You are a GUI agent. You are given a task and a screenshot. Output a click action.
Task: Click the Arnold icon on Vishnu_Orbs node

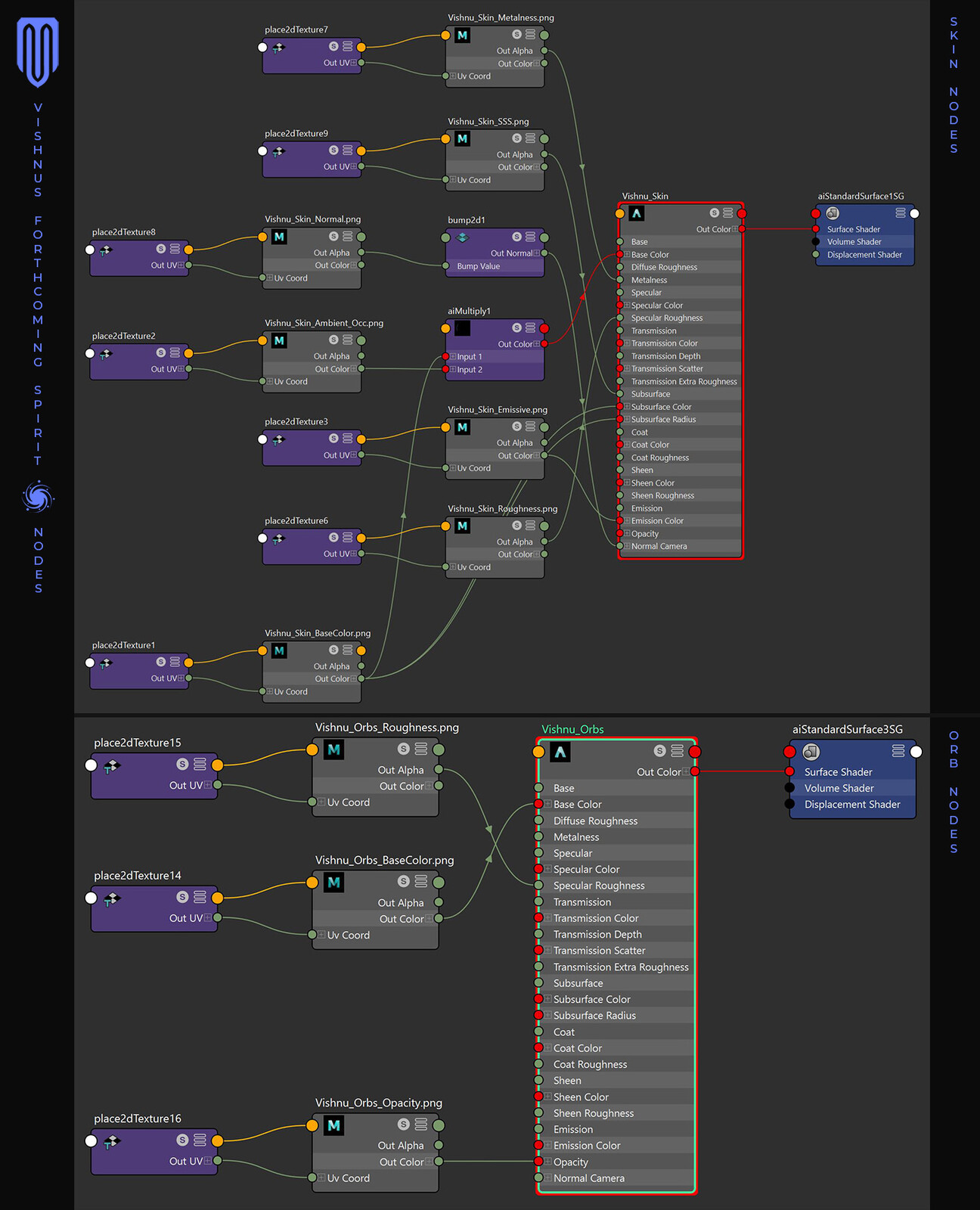[x=560, y=752]
